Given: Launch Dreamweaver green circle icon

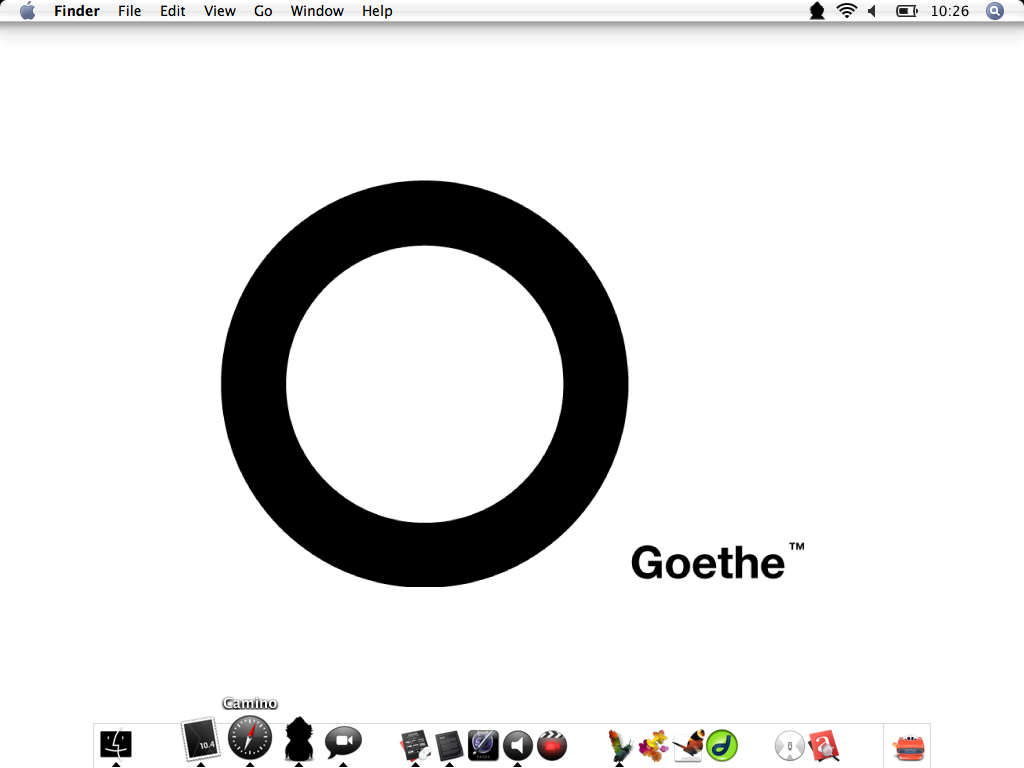Looking at the screenshot, I should point(722,746).
